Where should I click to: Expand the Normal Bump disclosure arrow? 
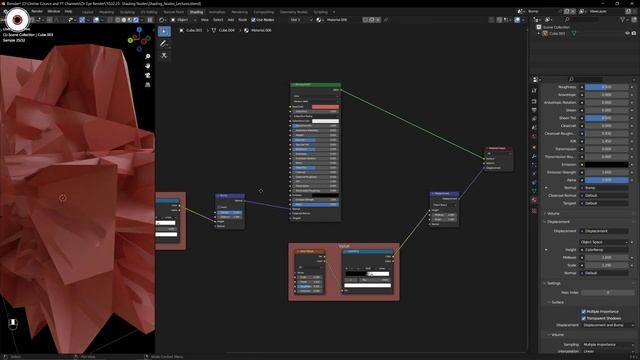[546, 188]
